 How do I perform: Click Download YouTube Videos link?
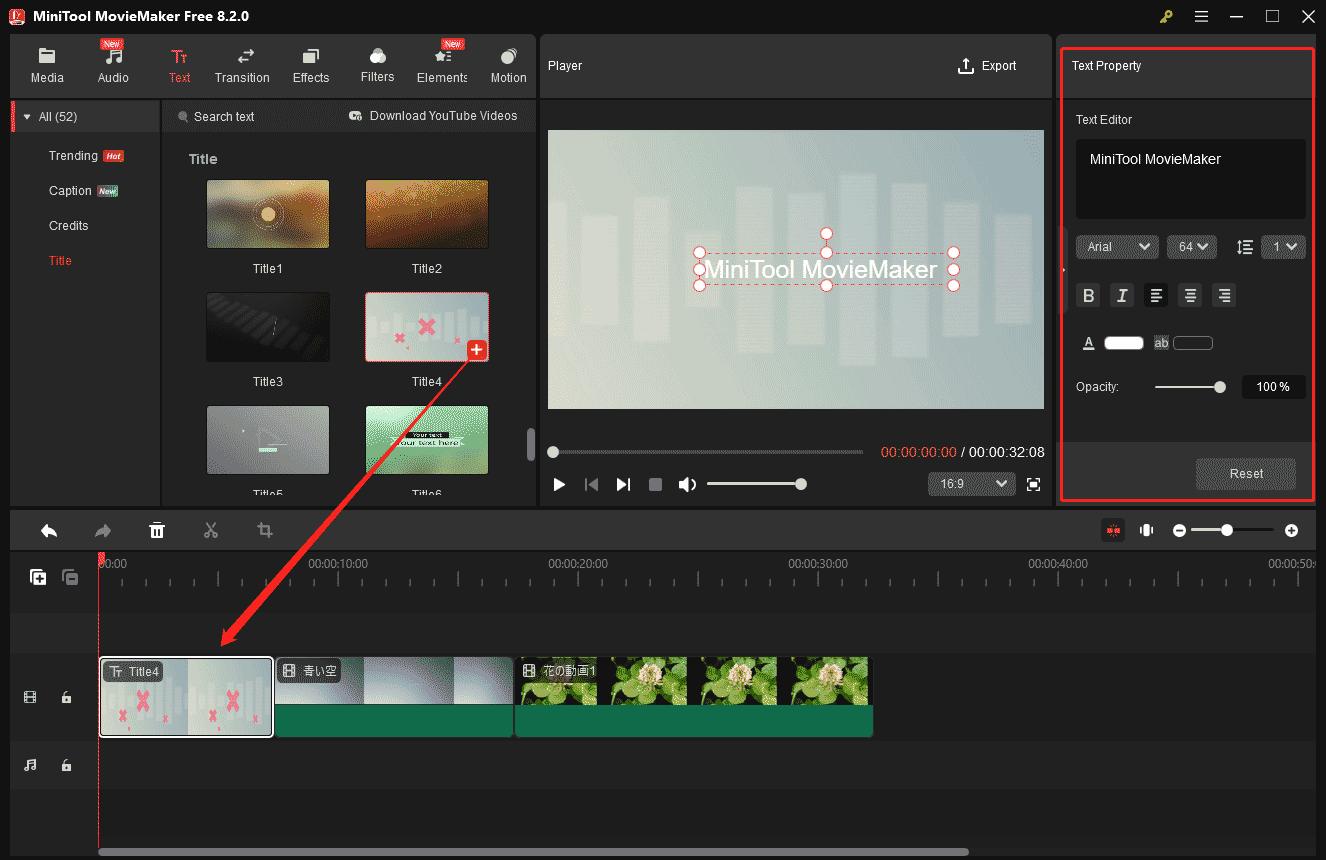[433, 116]
